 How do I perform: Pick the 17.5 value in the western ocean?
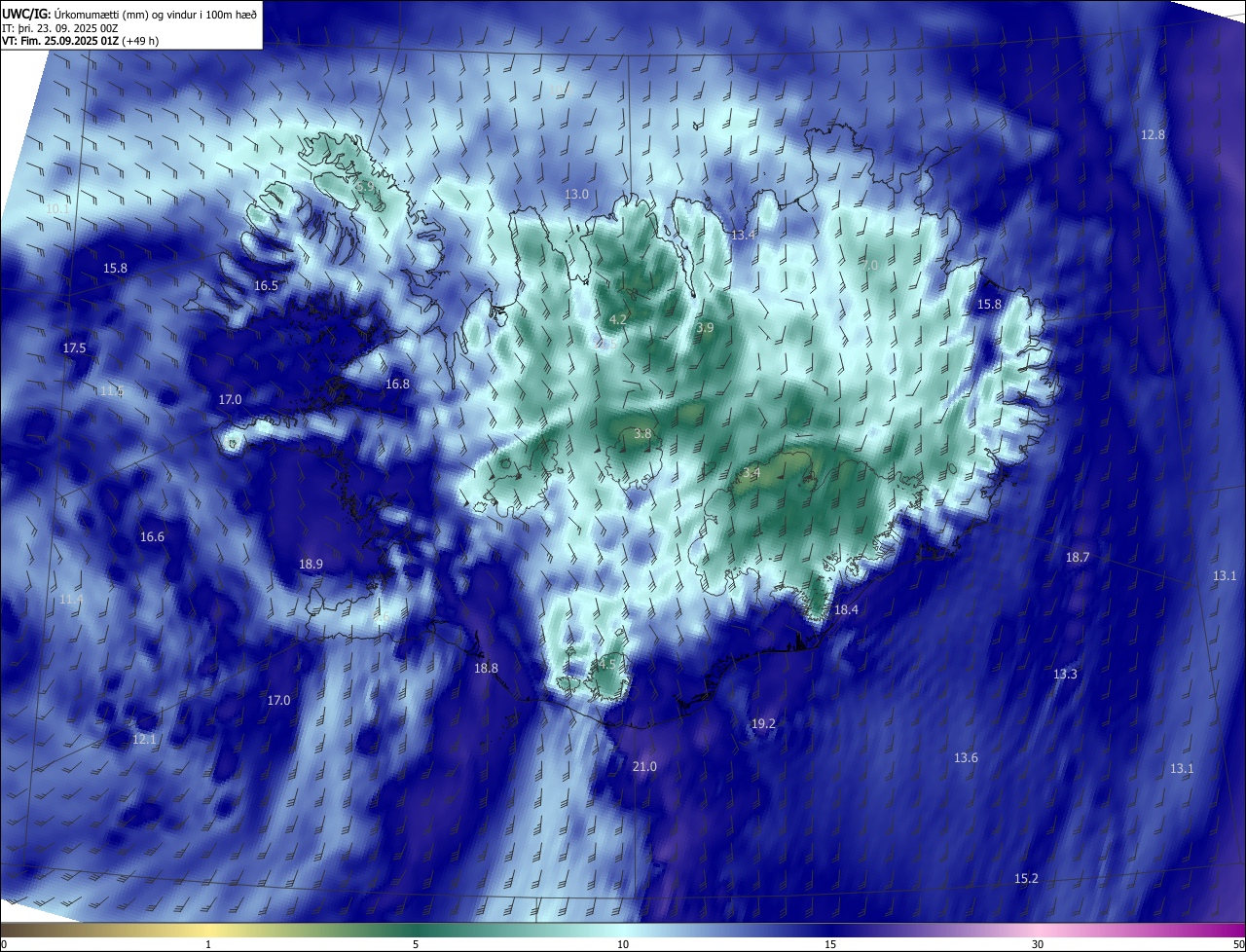point(75,348)
